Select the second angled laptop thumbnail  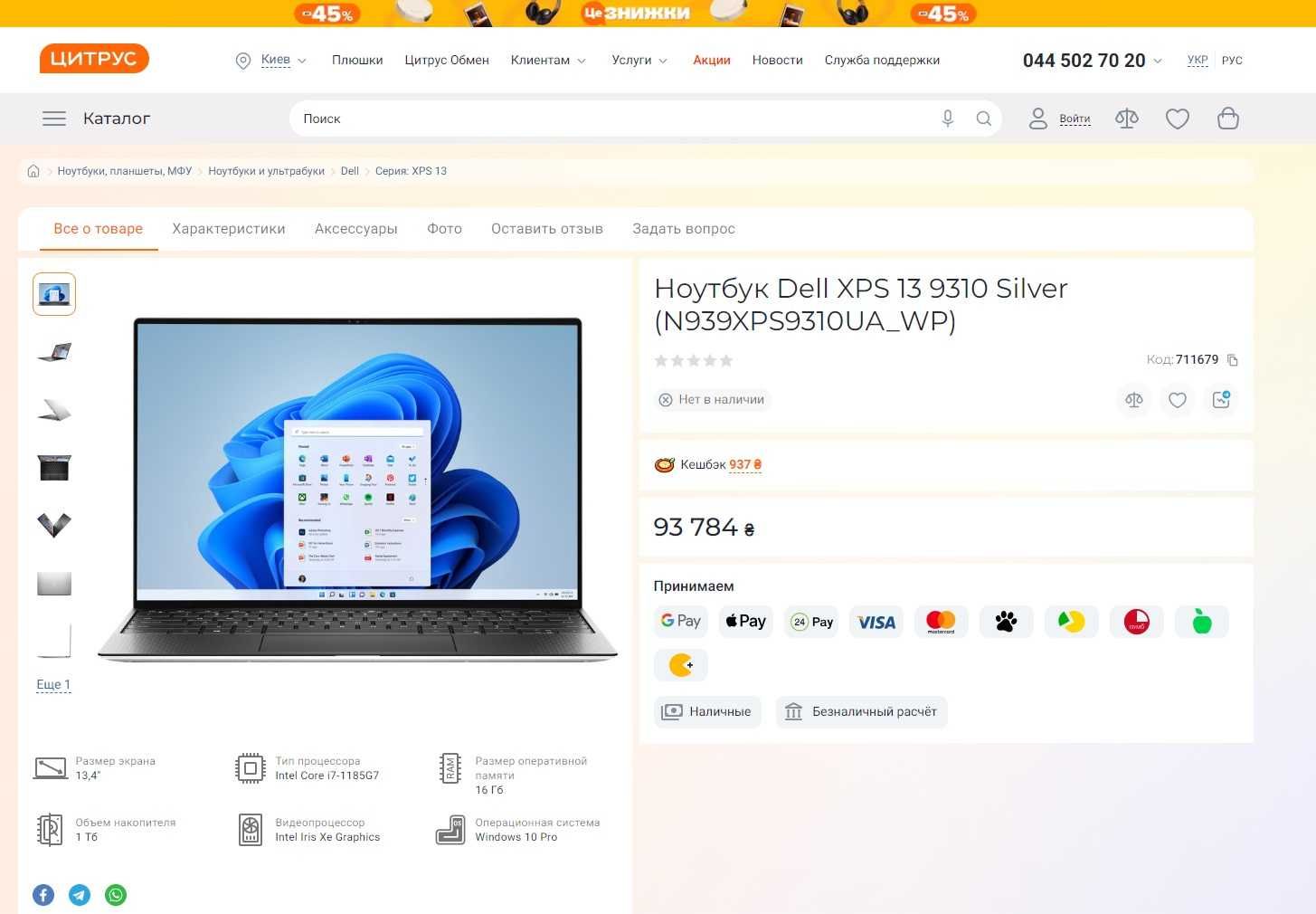tap(54, 352)
